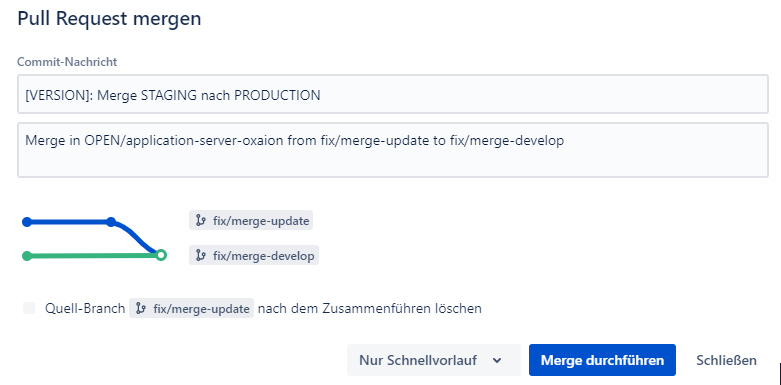Click the commit description text area

392,150
